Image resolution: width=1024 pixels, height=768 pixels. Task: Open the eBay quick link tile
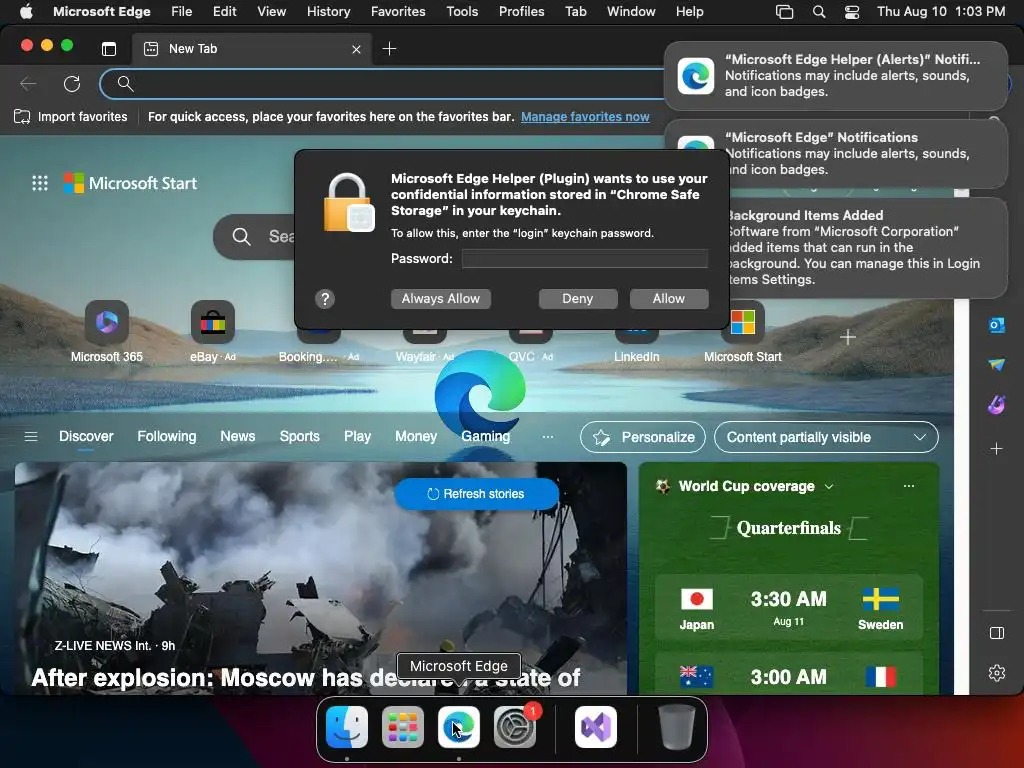click(x=212, y=332)
